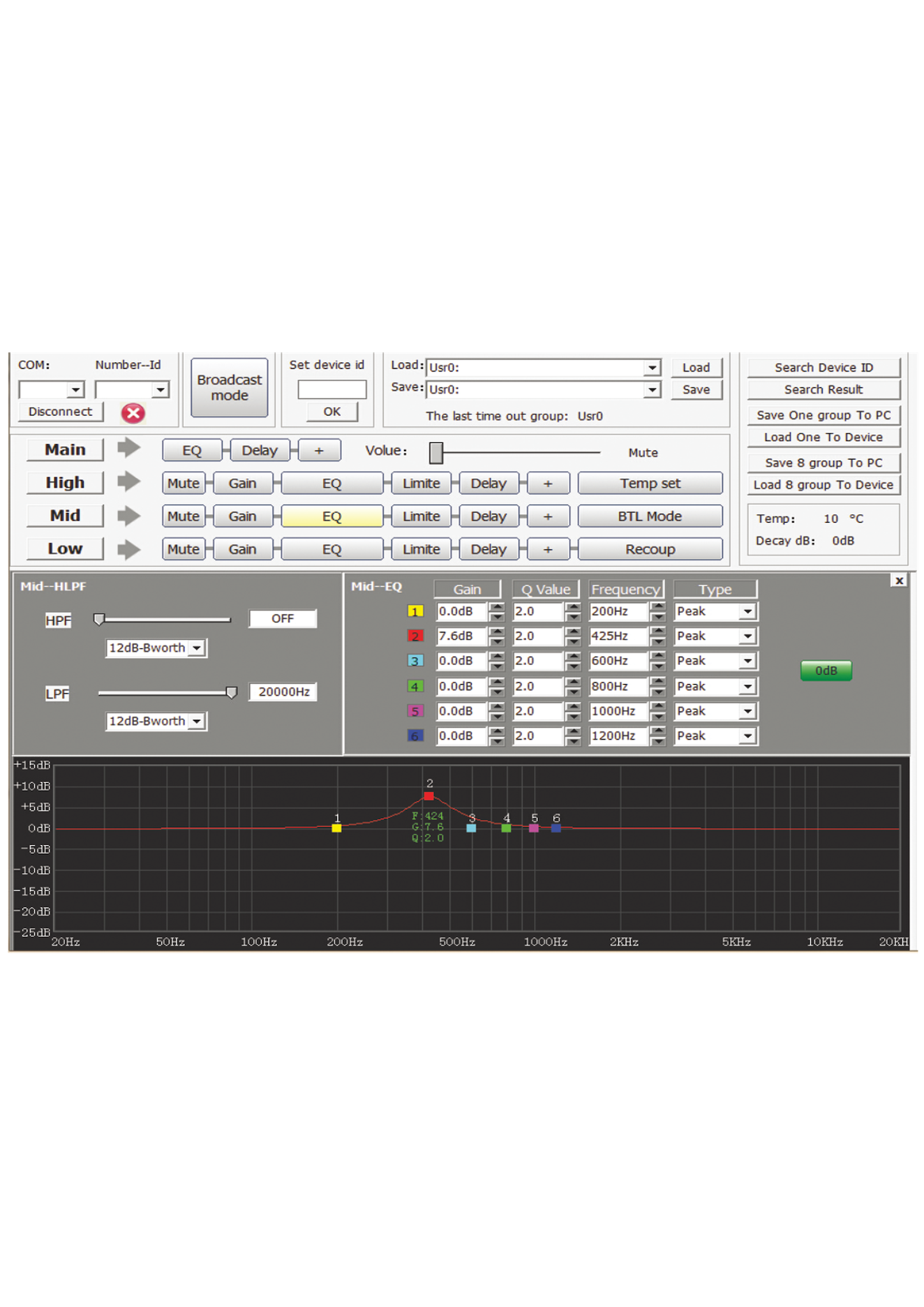
Task: Open the Load preset Usr0 dropdown
Action: tap(652, 368)
